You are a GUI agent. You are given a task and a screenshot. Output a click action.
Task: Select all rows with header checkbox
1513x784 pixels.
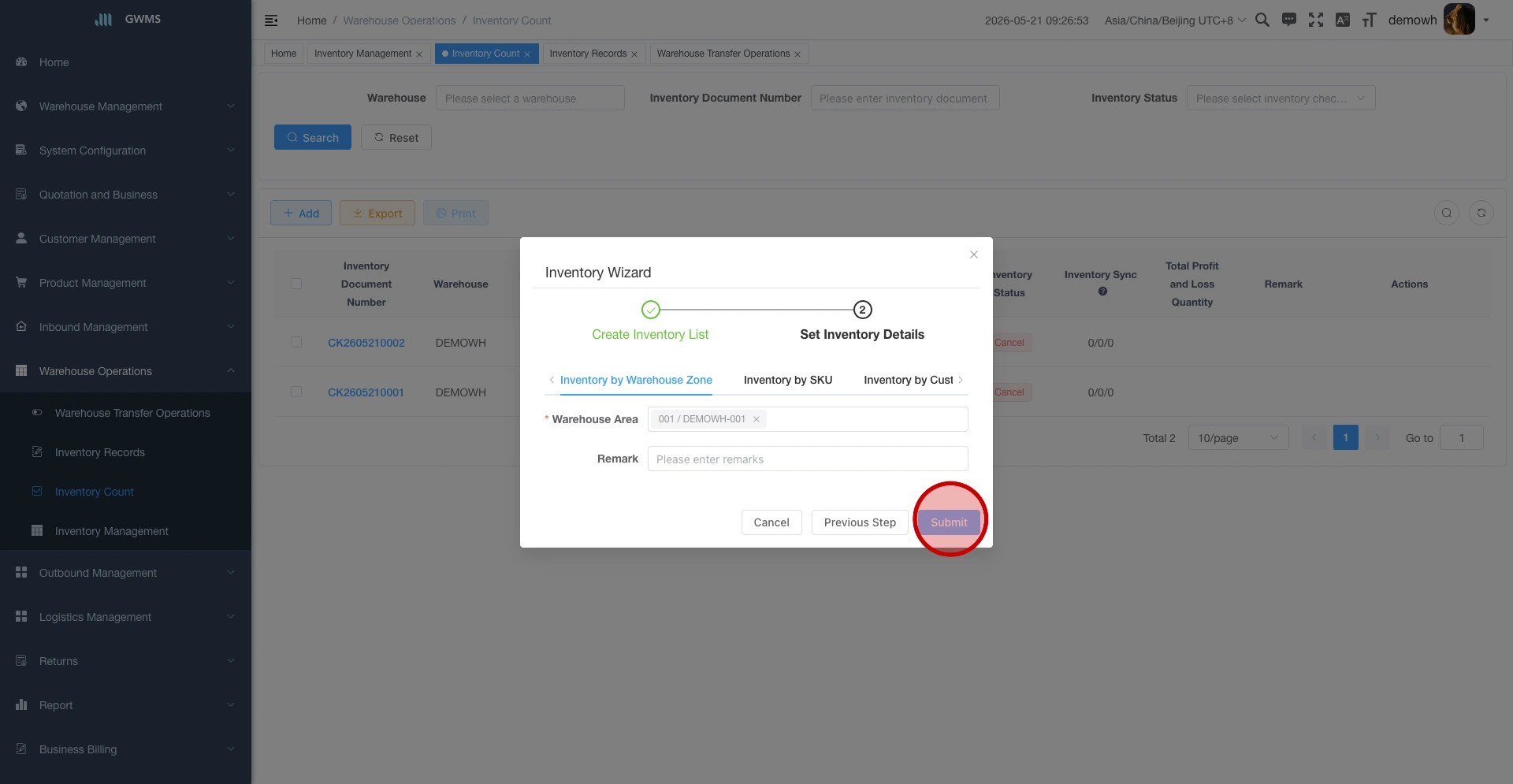tap(296, 284)
